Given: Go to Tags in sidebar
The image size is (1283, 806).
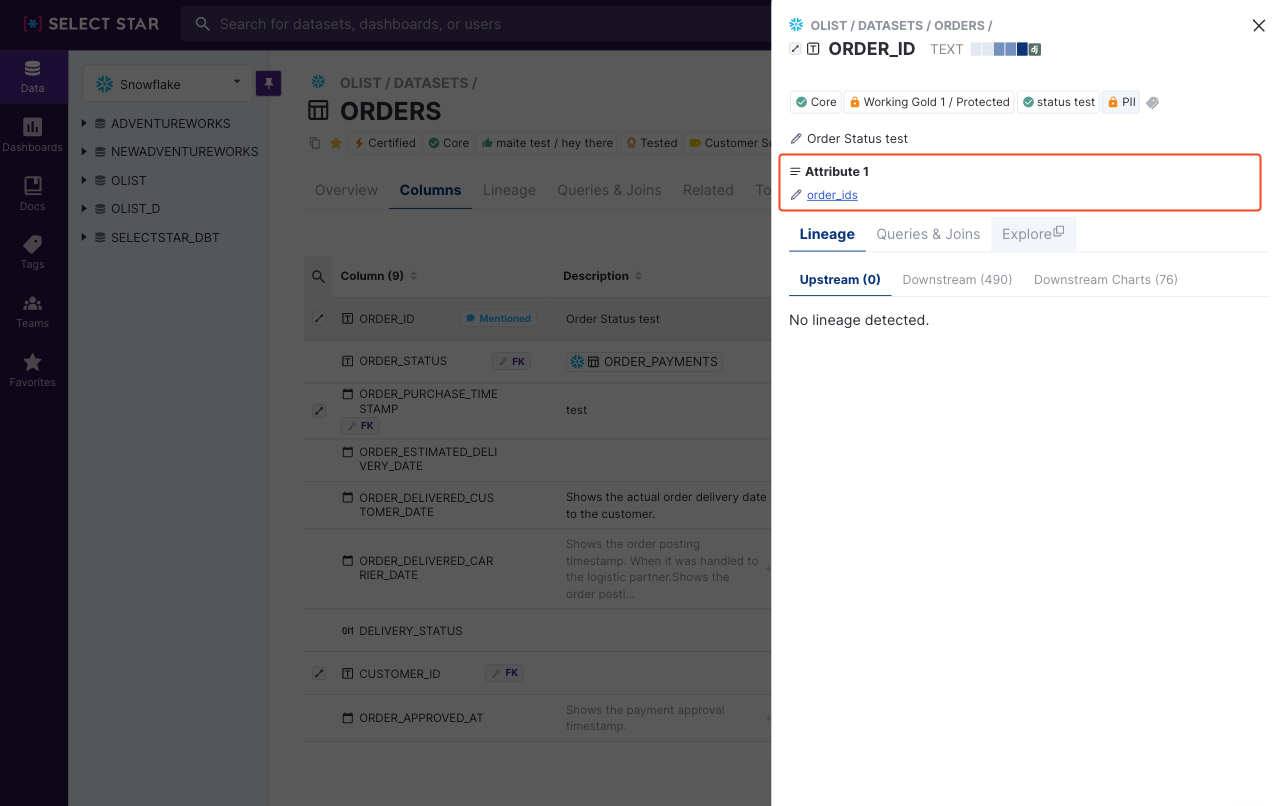Looking at the screenshot, I should pyautogui.click(x=32, y=252).
